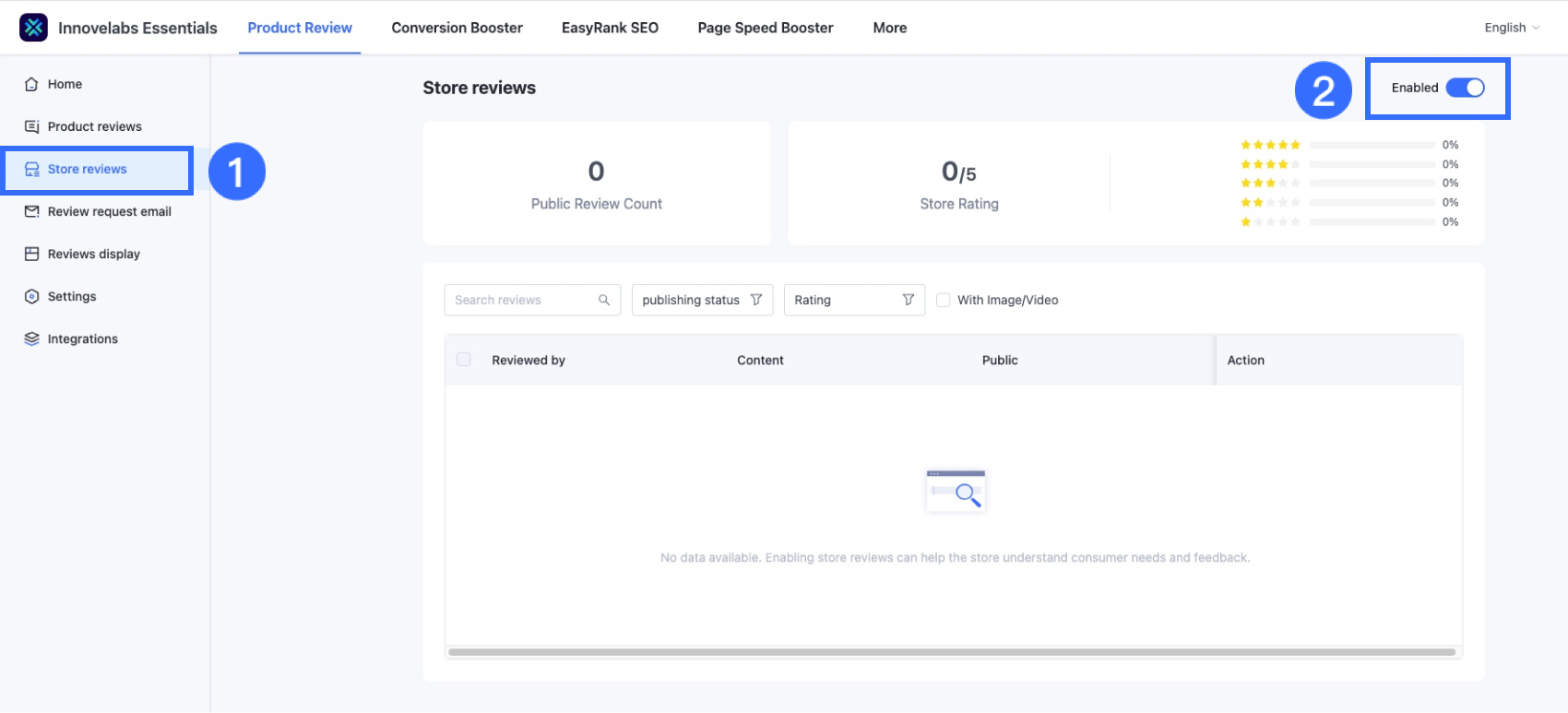Click the Home house icon in sidebar
The height and width of the screenshot is (713, 1568).
31,84
